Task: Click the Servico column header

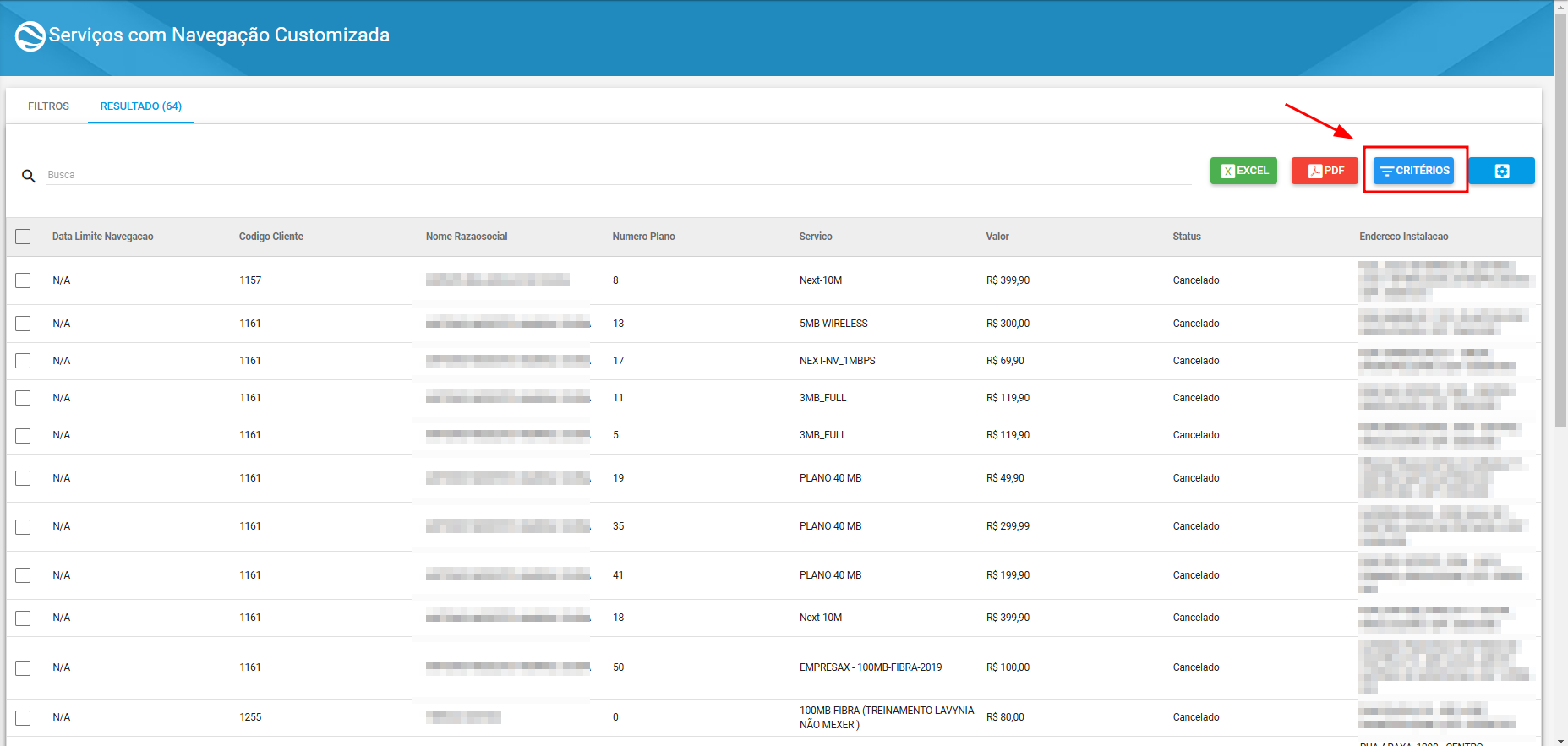Action: tap(816, 237)
